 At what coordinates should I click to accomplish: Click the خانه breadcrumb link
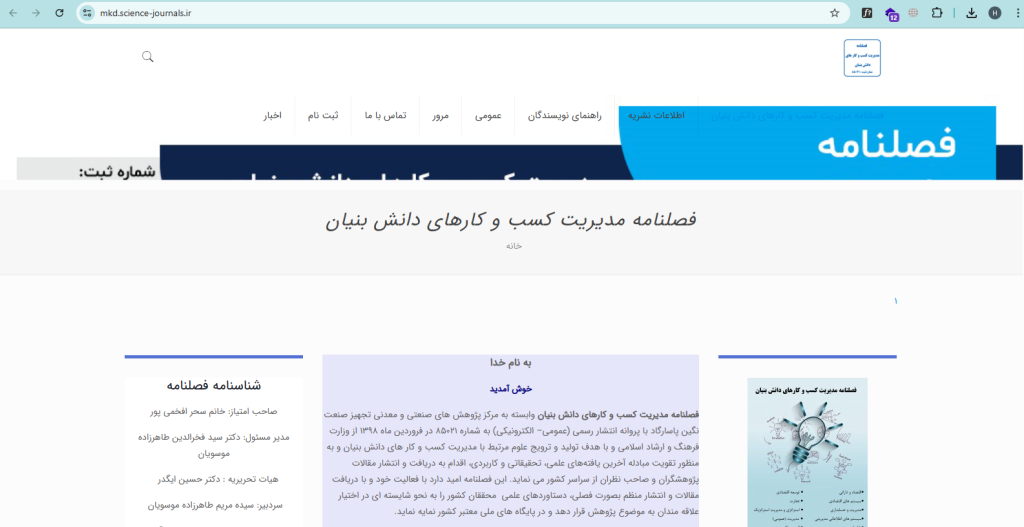tap(514, 246)
